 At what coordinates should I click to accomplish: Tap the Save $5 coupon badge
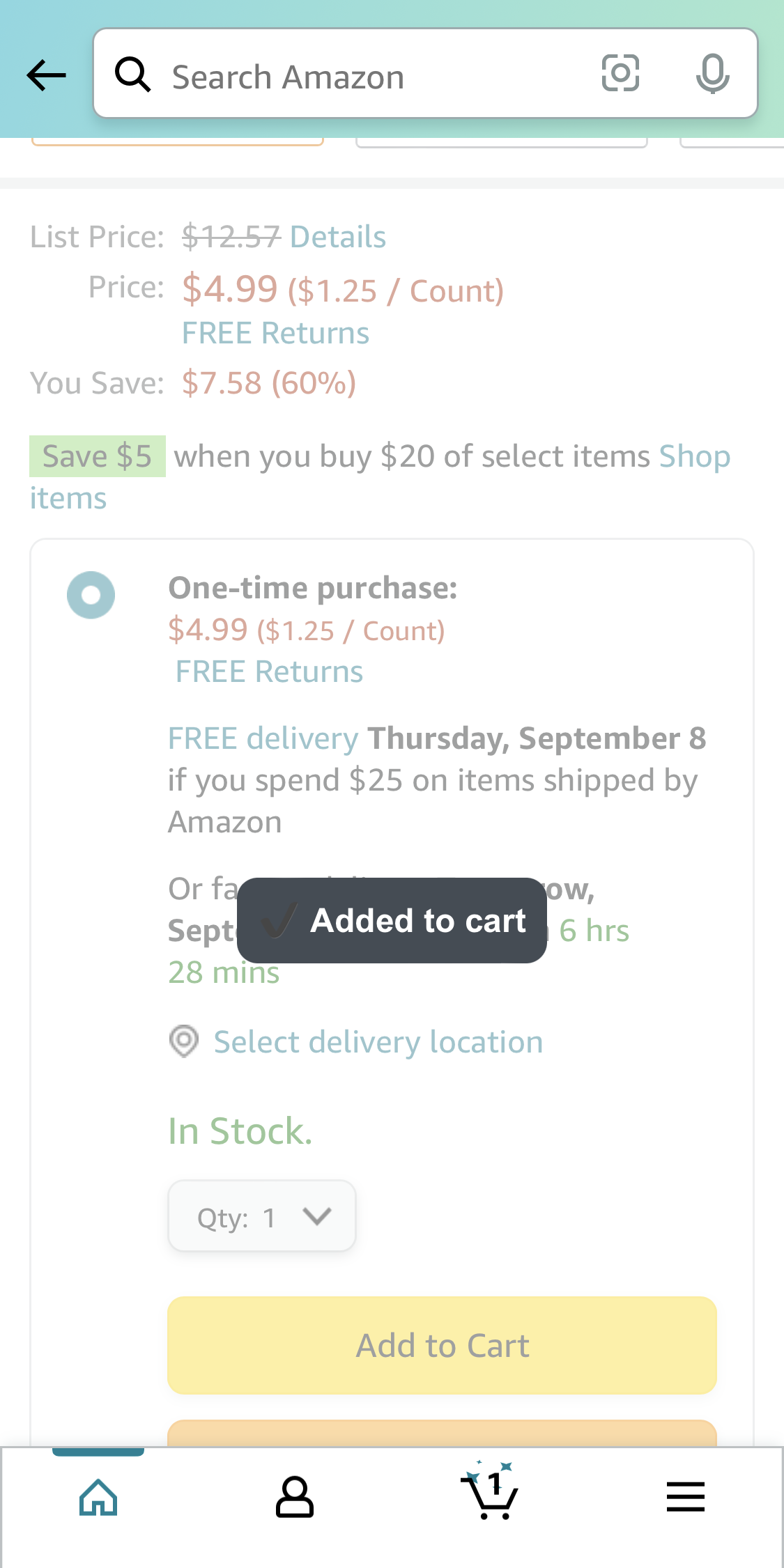pos(97,456)
